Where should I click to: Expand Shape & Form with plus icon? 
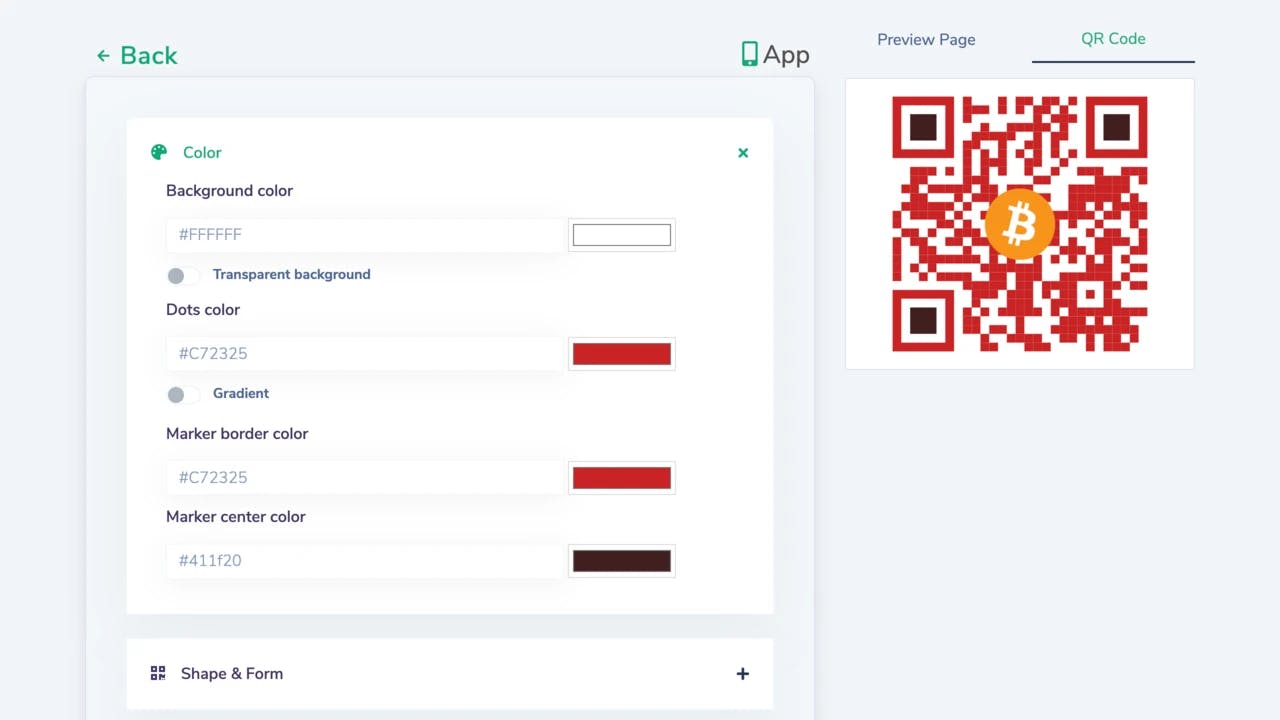coord(743,674)
